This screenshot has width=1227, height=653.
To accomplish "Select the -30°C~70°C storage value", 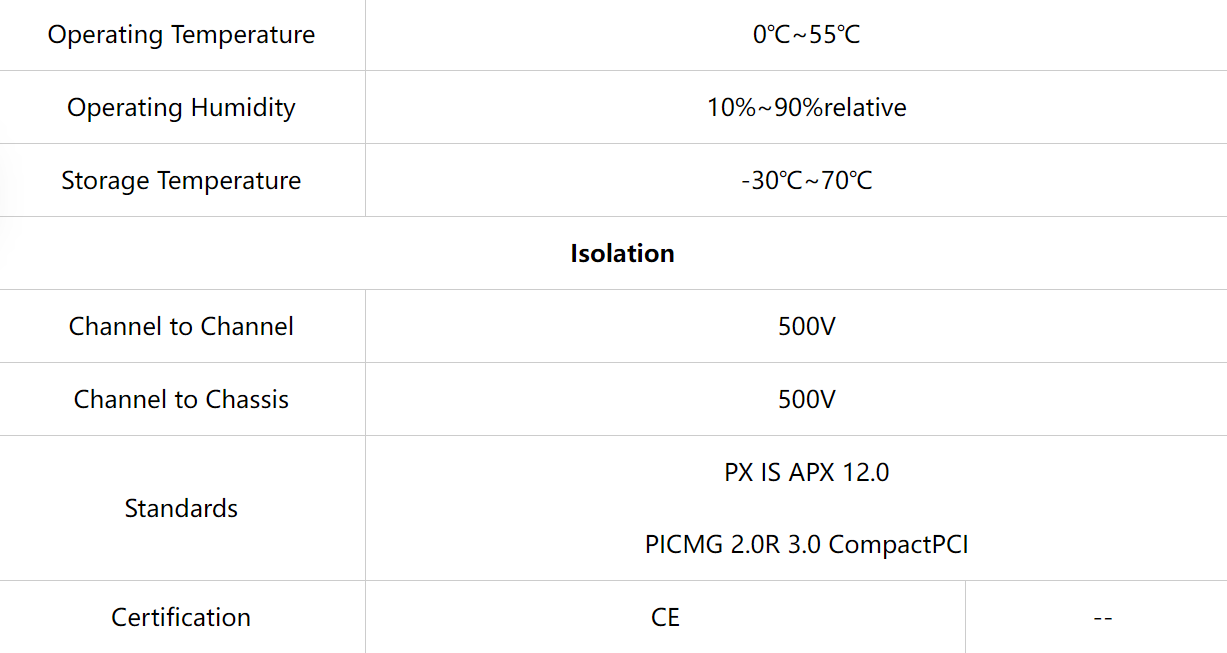I will coord(806,181).
